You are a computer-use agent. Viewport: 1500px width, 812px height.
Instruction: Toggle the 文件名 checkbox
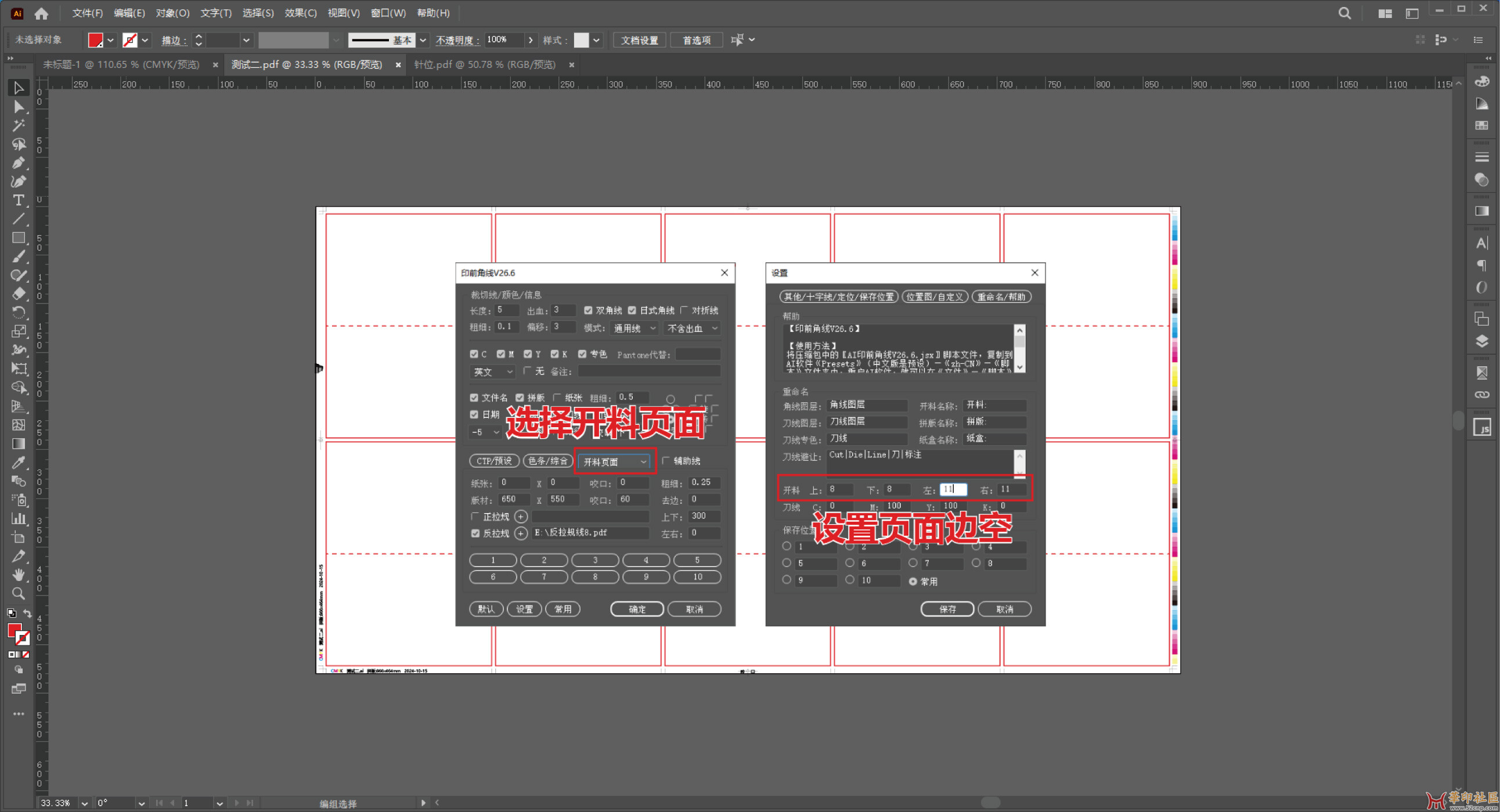coord(474,398)
